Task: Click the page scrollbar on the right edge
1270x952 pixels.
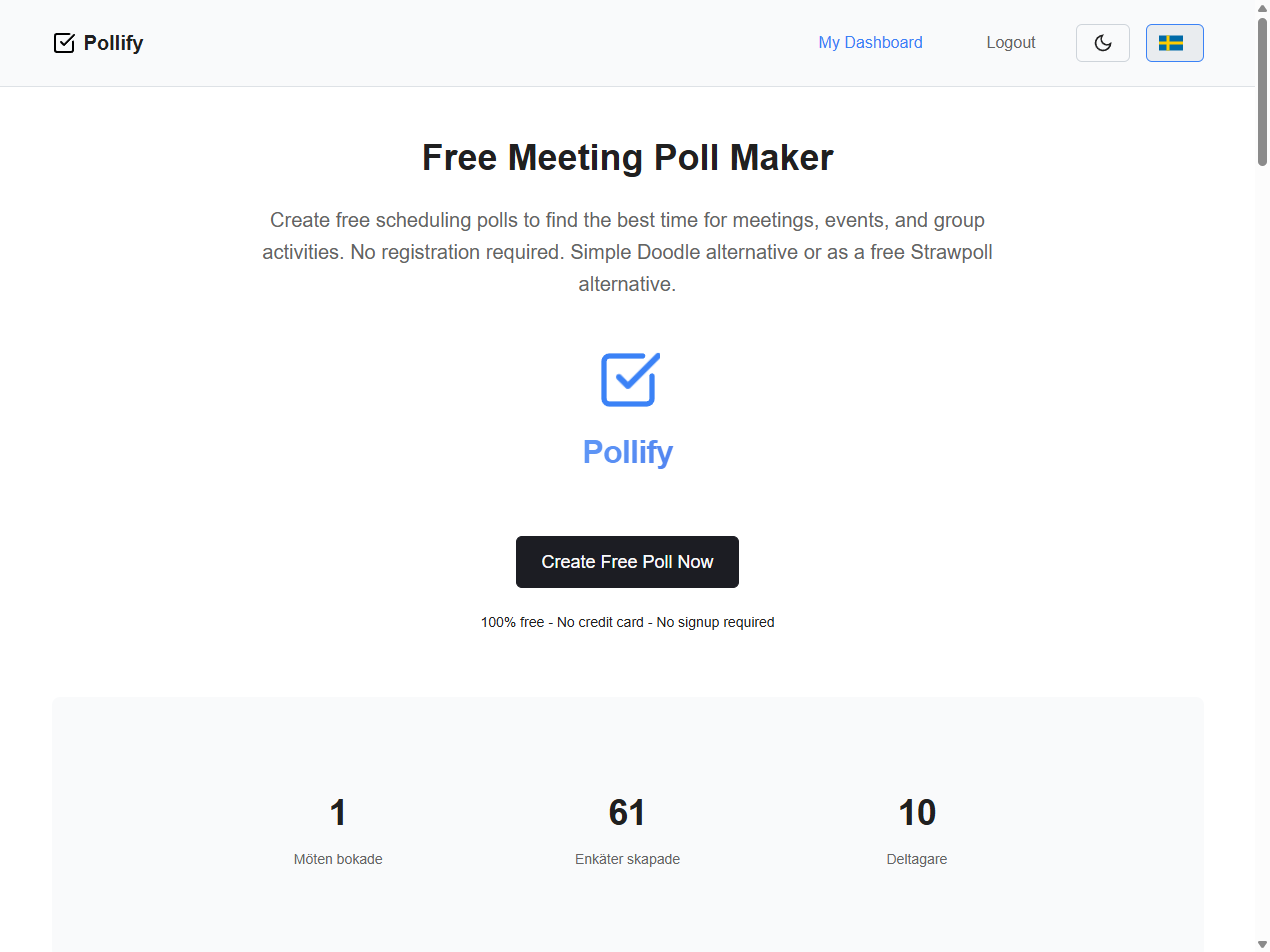Action: (1262, 85)
